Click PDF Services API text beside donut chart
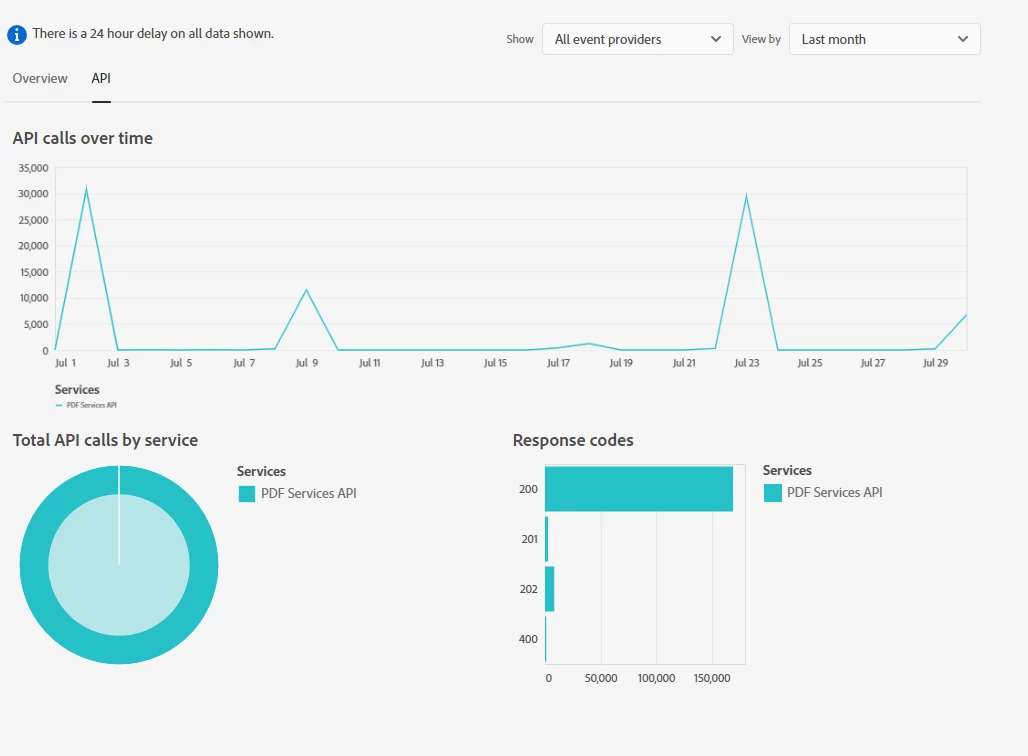Screen dimensions: 1028x756 click(x=309, y=494)
